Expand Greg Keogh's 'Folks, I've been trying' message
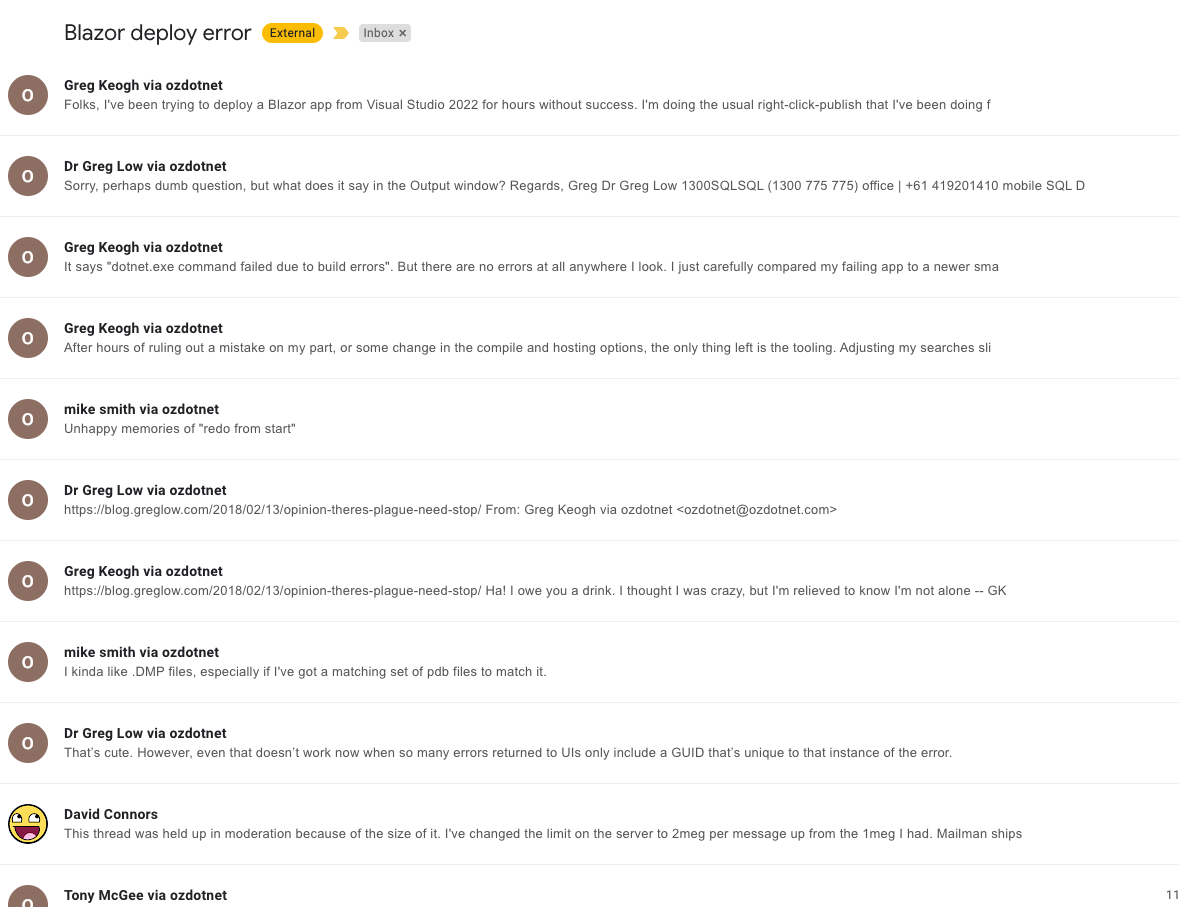The height and width of the screenshot is (907, 1179). 590,96
